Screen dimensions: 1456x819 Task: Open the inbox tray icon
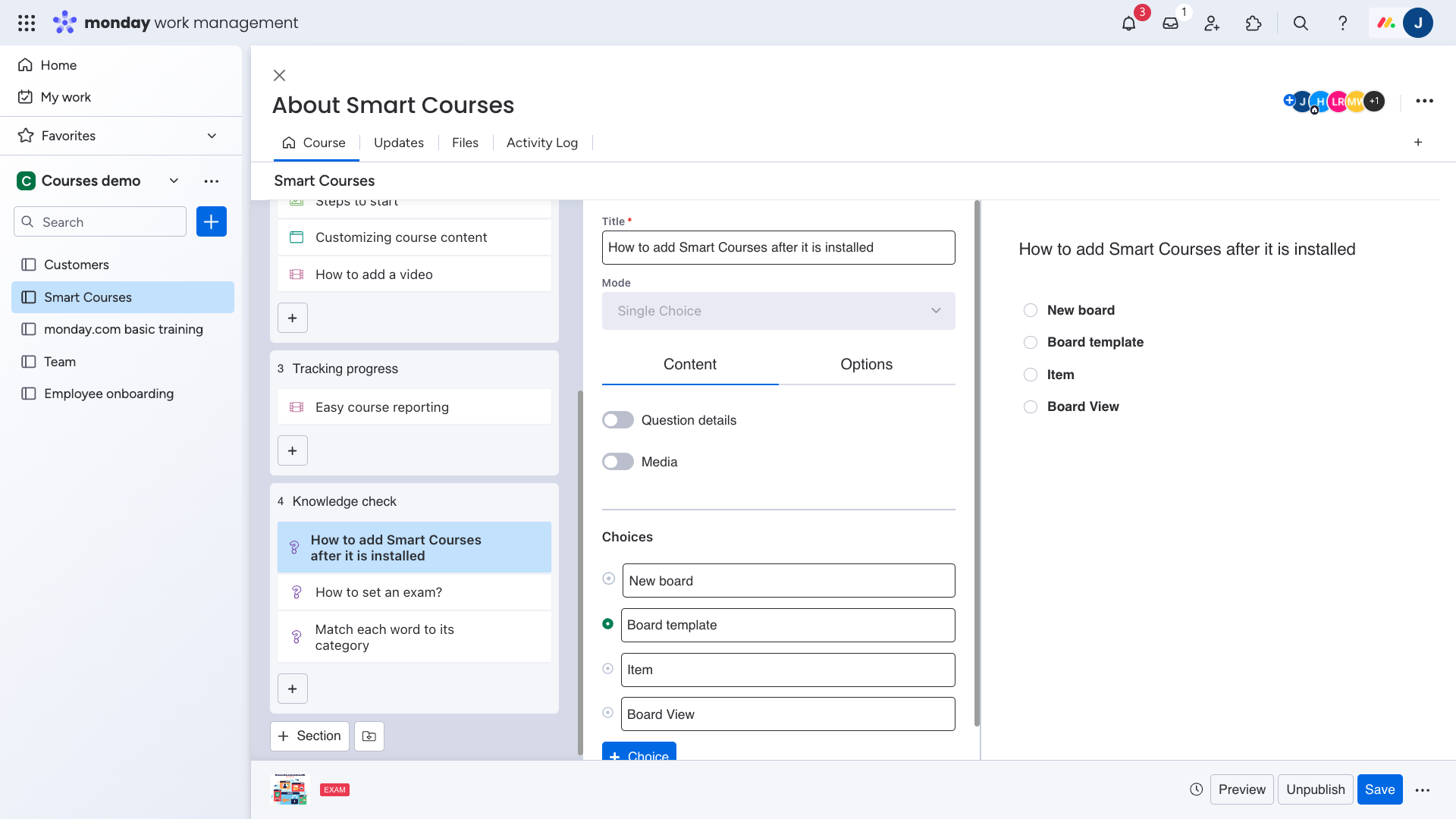tap(1170, 23)
